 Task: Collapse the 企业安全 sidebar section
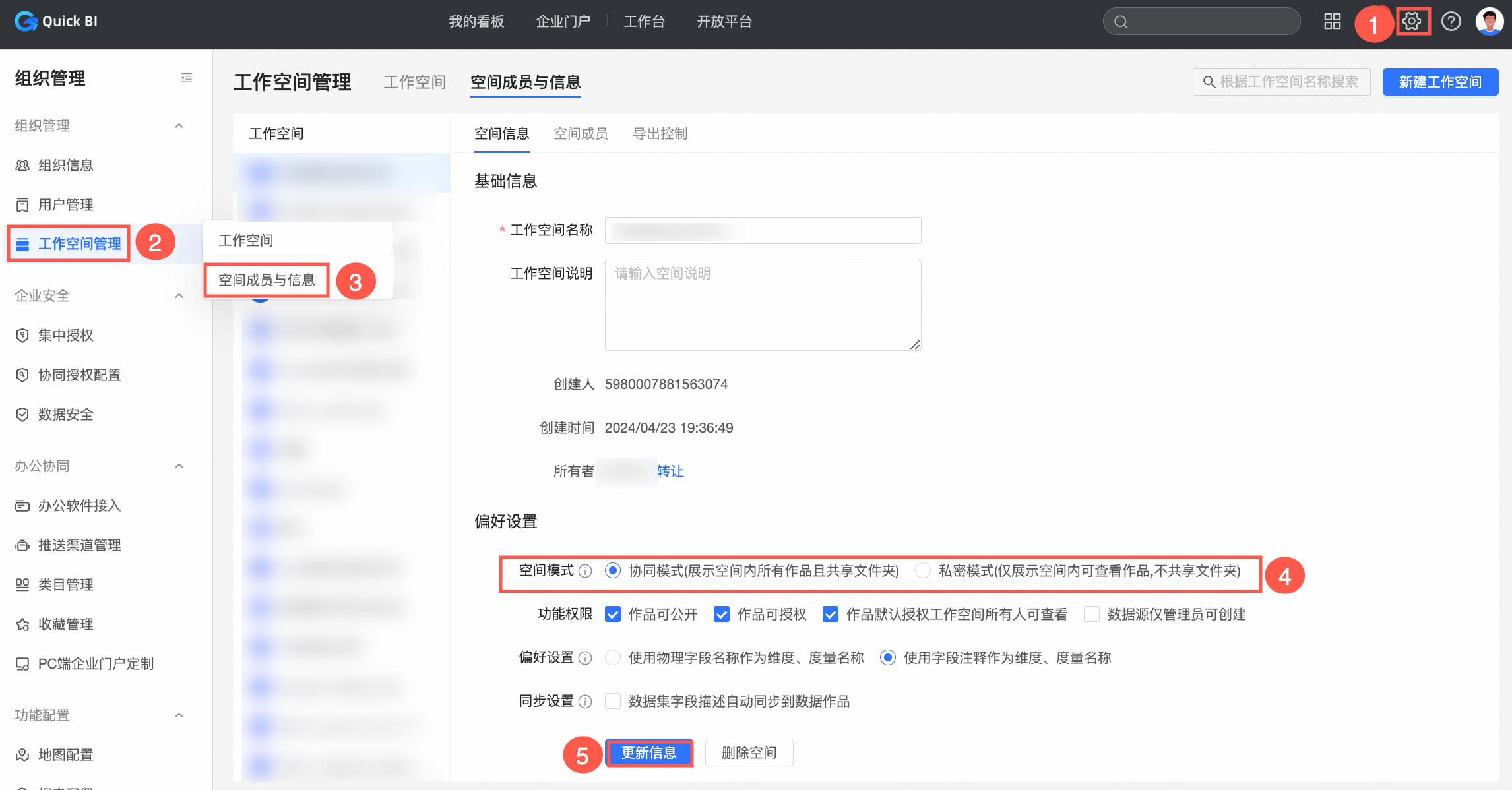click(179, 296)
